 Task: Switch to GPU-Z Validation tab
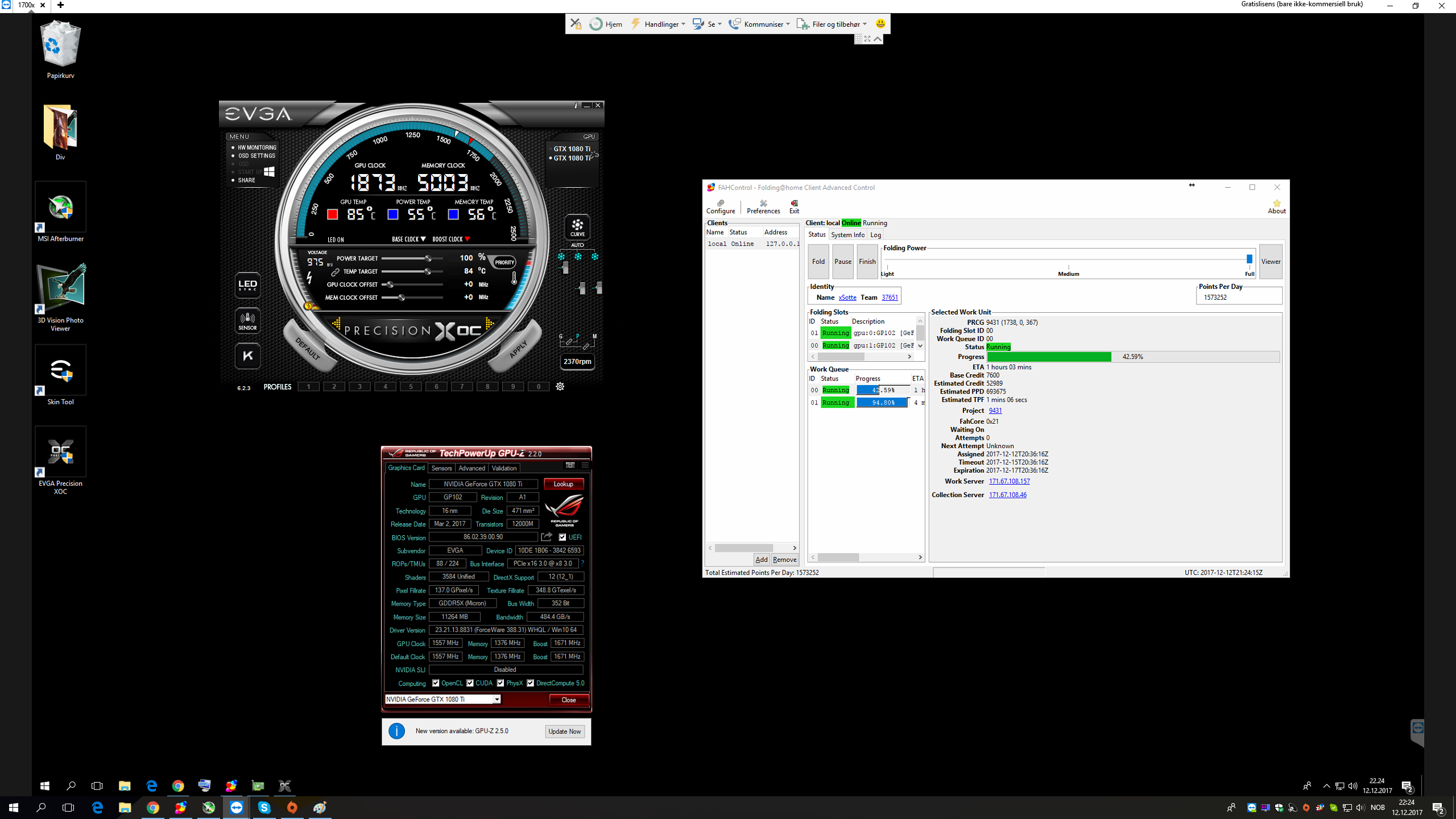504,468
